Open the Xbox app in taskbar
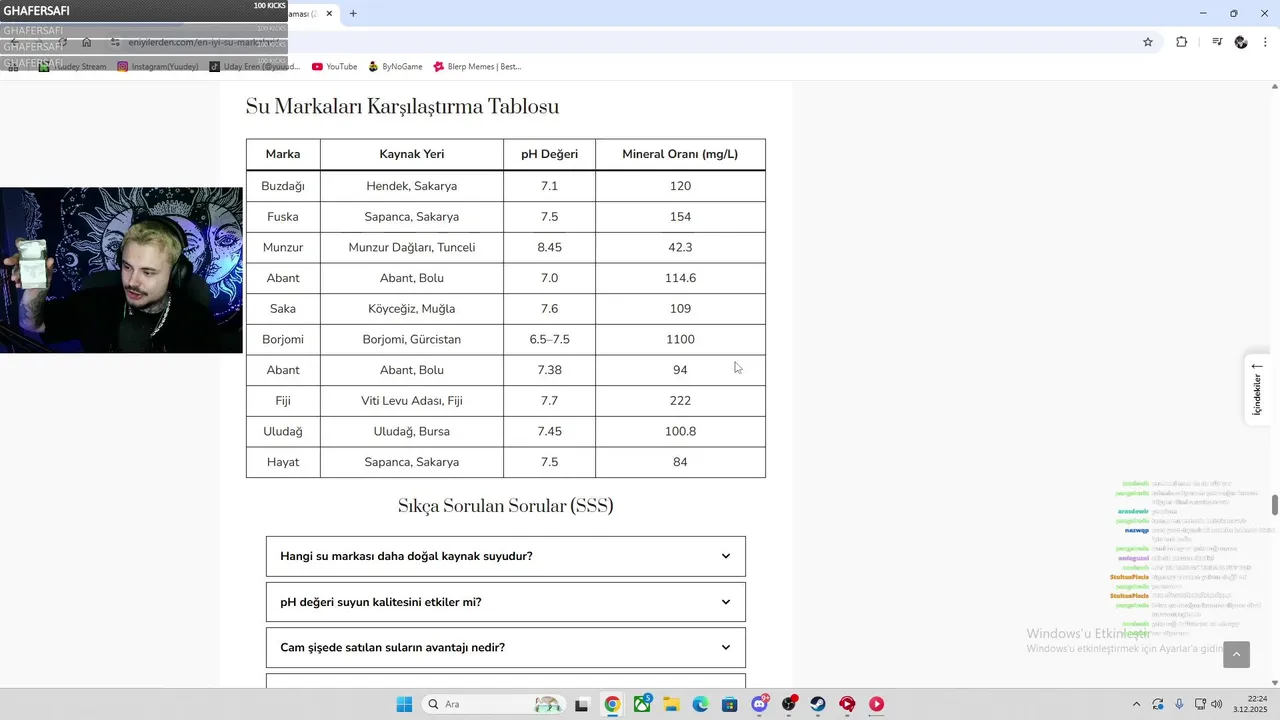This screenshot has width=1280, height=720. pyautogui.click(x=642, y=704)
